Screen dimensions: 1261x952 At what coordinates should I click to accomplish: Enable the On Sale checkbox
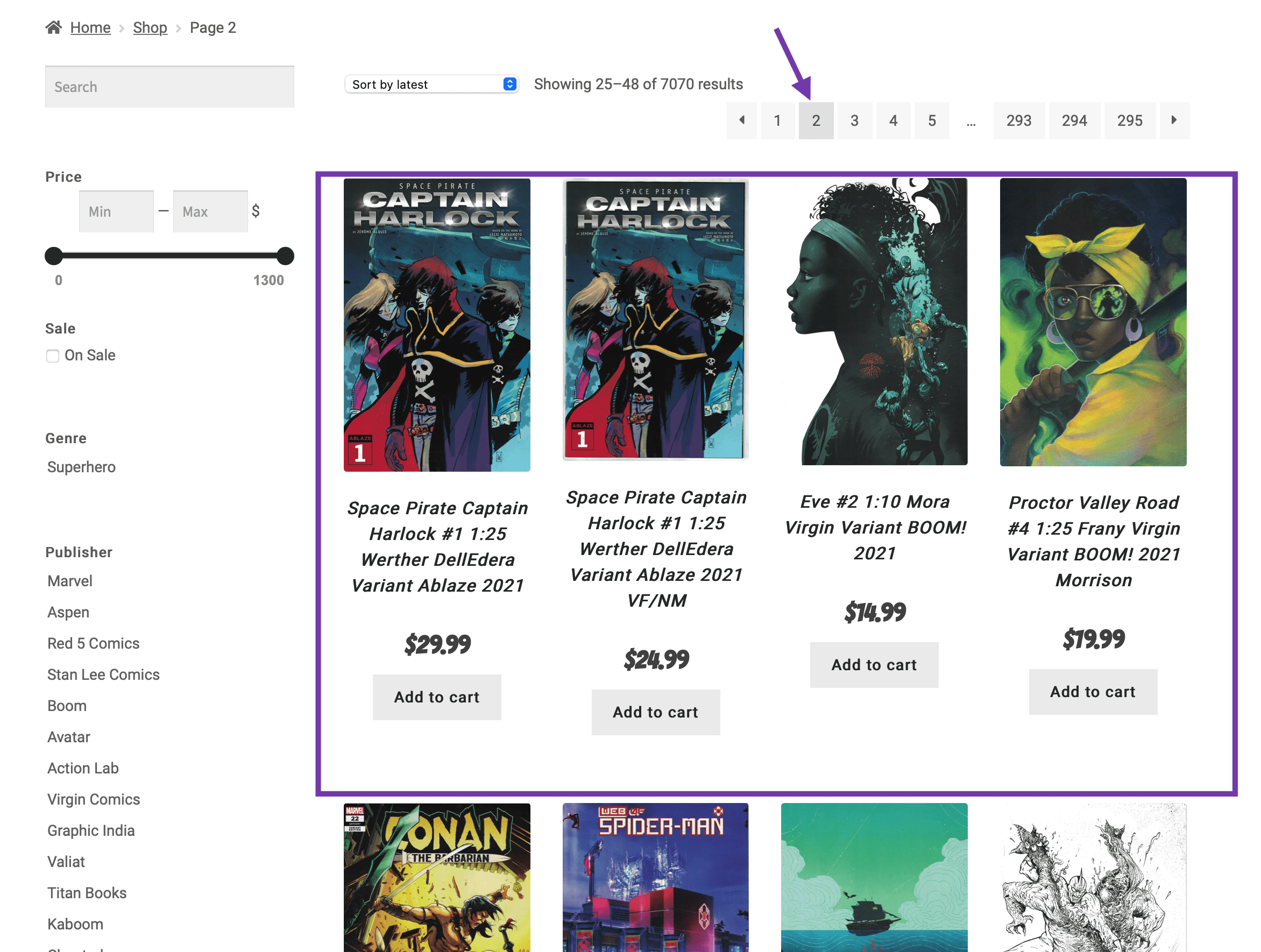point(52,356)
